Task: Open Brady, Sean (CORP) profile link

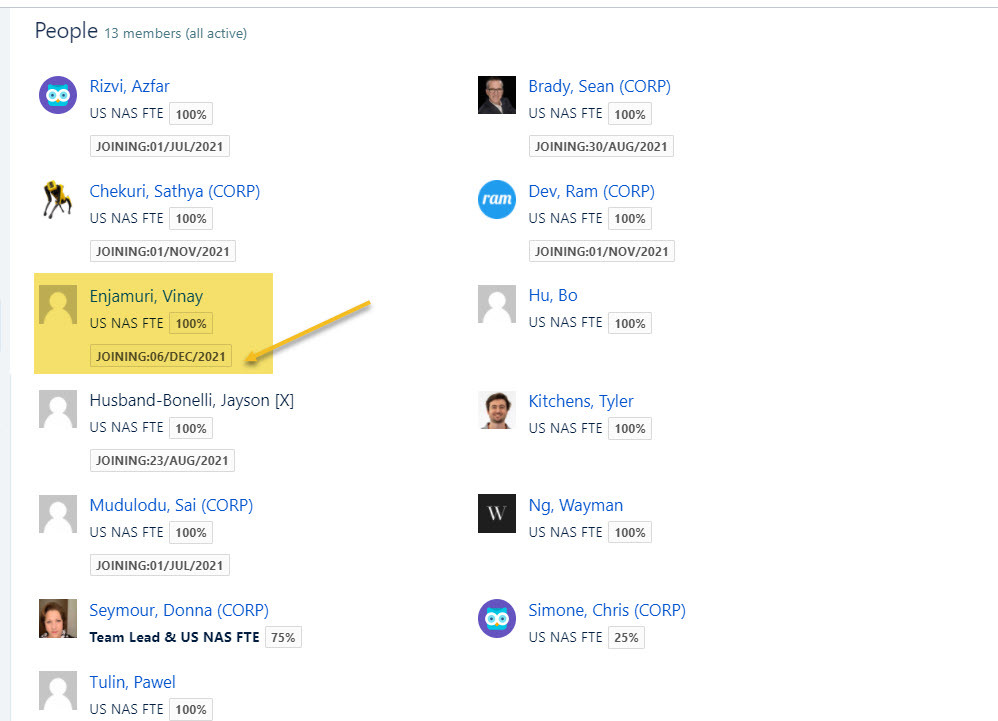Action: 599,86
